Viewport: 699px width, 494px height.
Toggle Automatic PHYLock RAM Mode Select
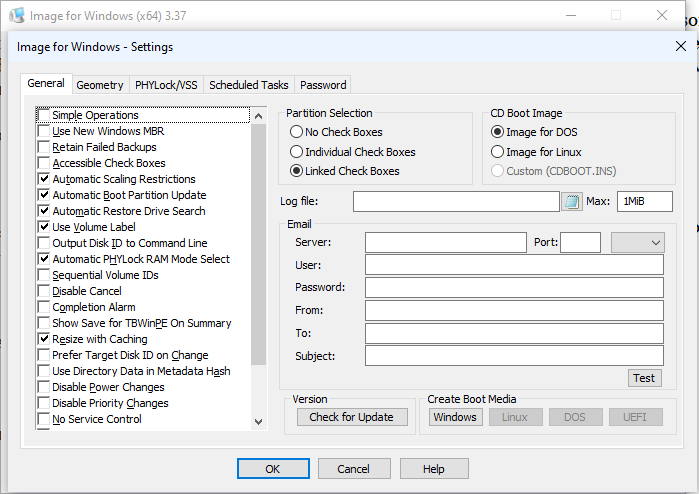click(44, 259)
